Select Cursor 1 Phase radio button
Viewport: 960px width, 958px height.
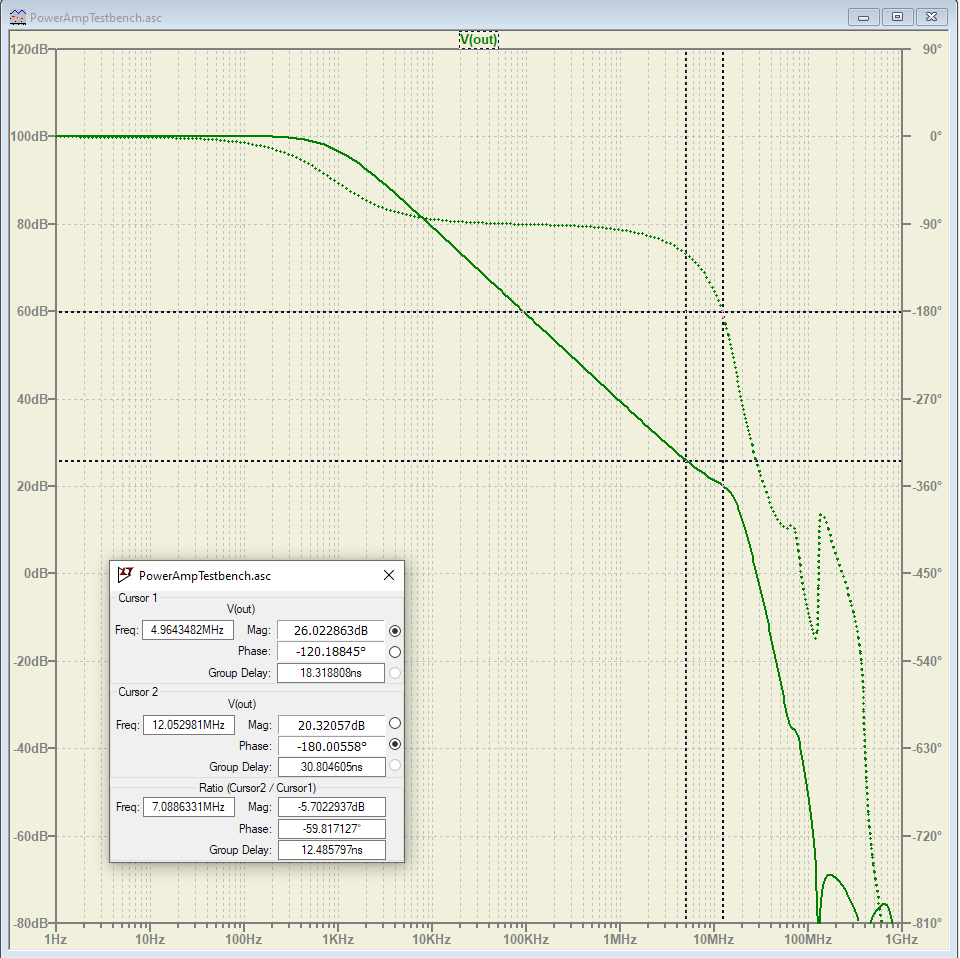pos(395,652)
